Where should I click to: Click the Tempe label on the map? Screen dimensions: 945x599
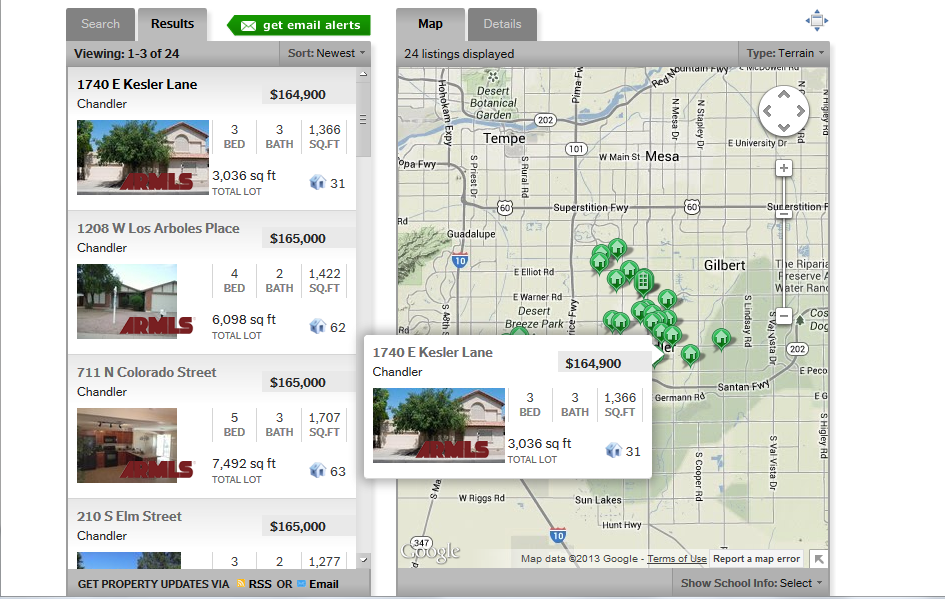pyautogui.click(x=504, y=138)
